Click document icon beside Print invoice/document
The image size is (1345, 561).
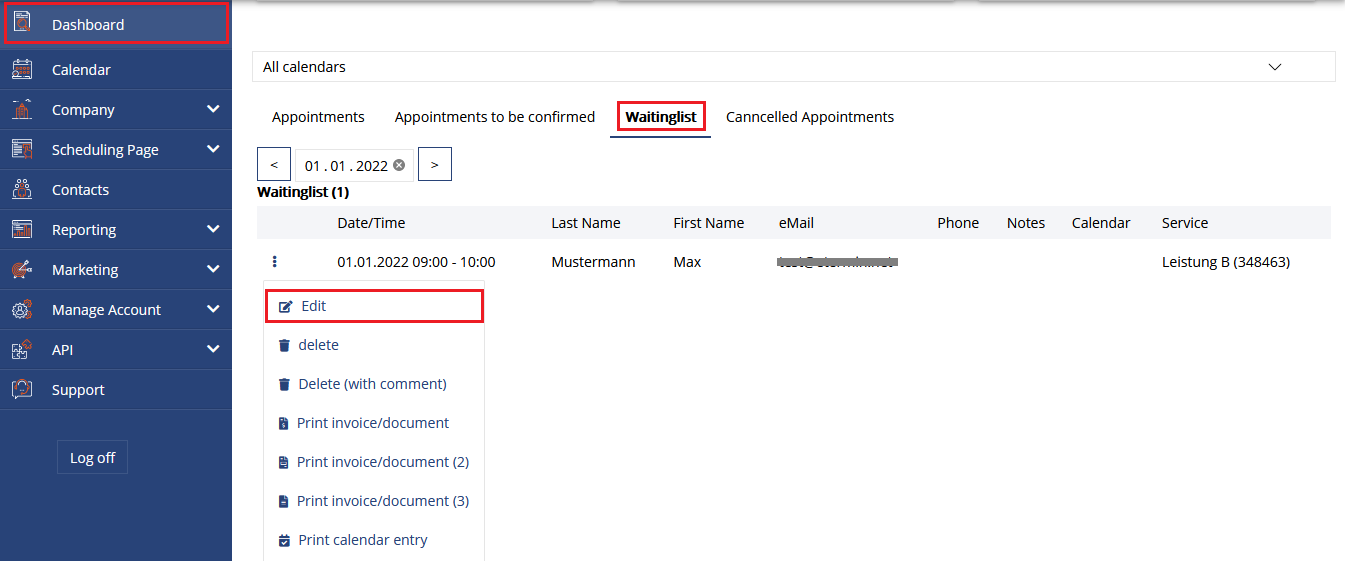click(284, 423)
